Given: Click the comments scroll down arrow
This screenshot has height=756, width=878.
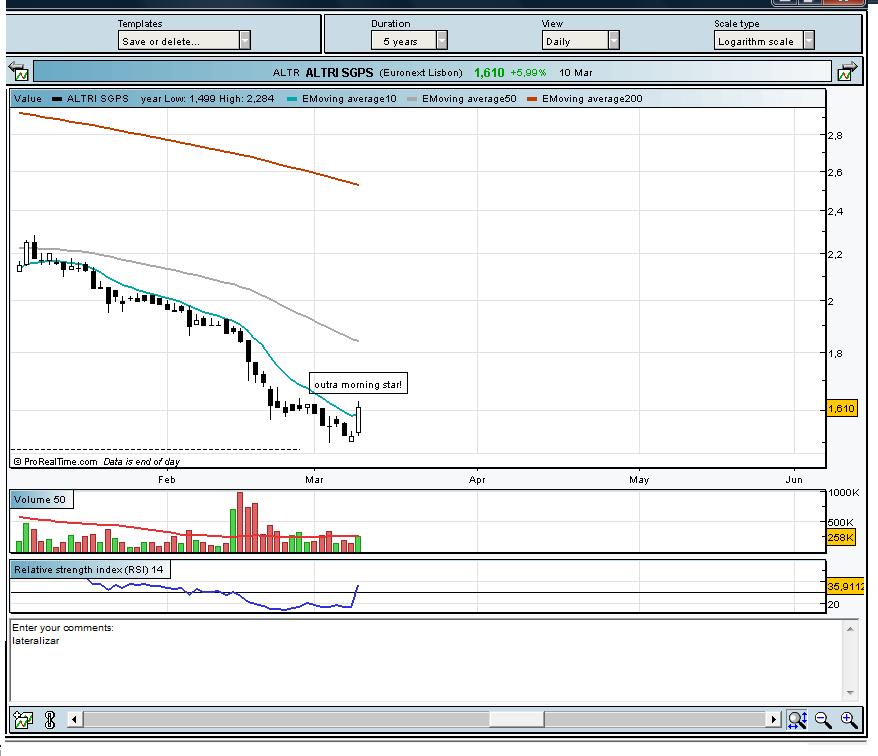Looking at the screenshot, I should pyautogui.click(x=850, y=693).
